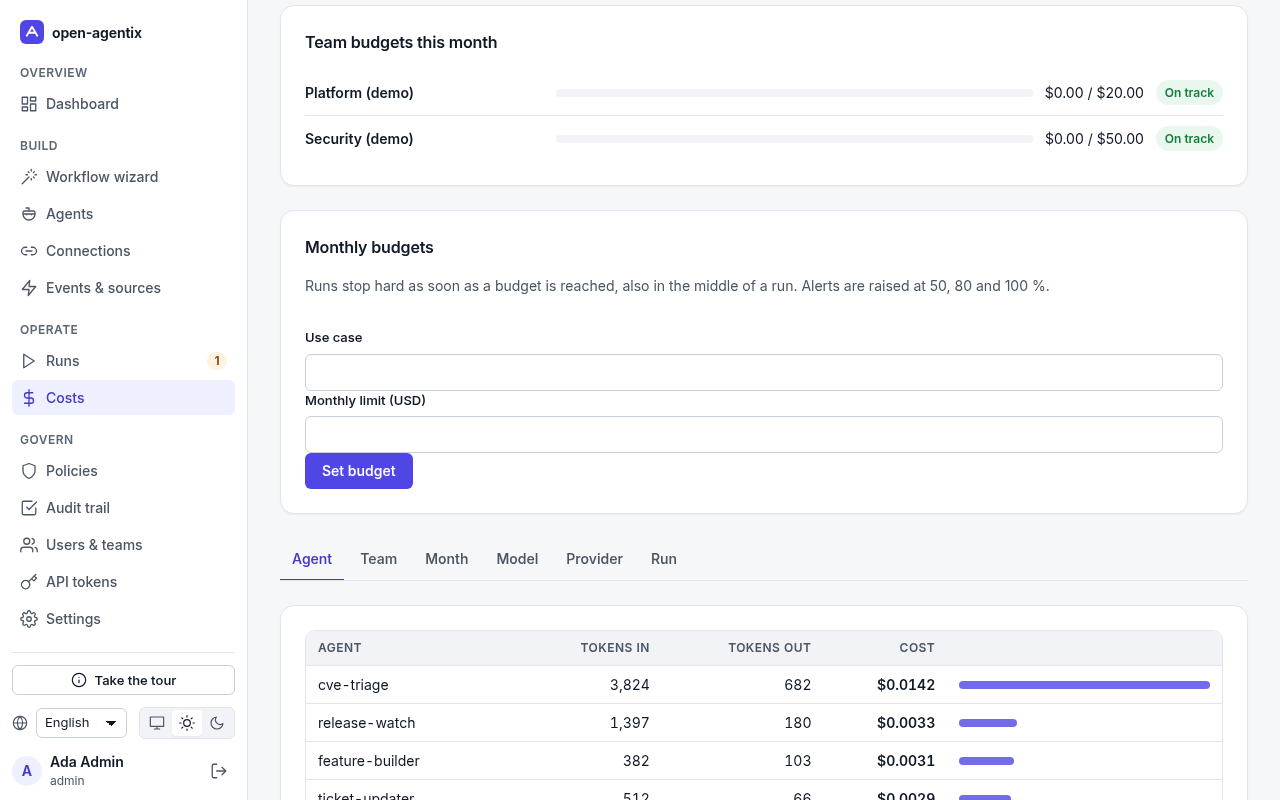Click the $0.0142 cost value
Screen dimensions: 1280x800
[906, 685]
